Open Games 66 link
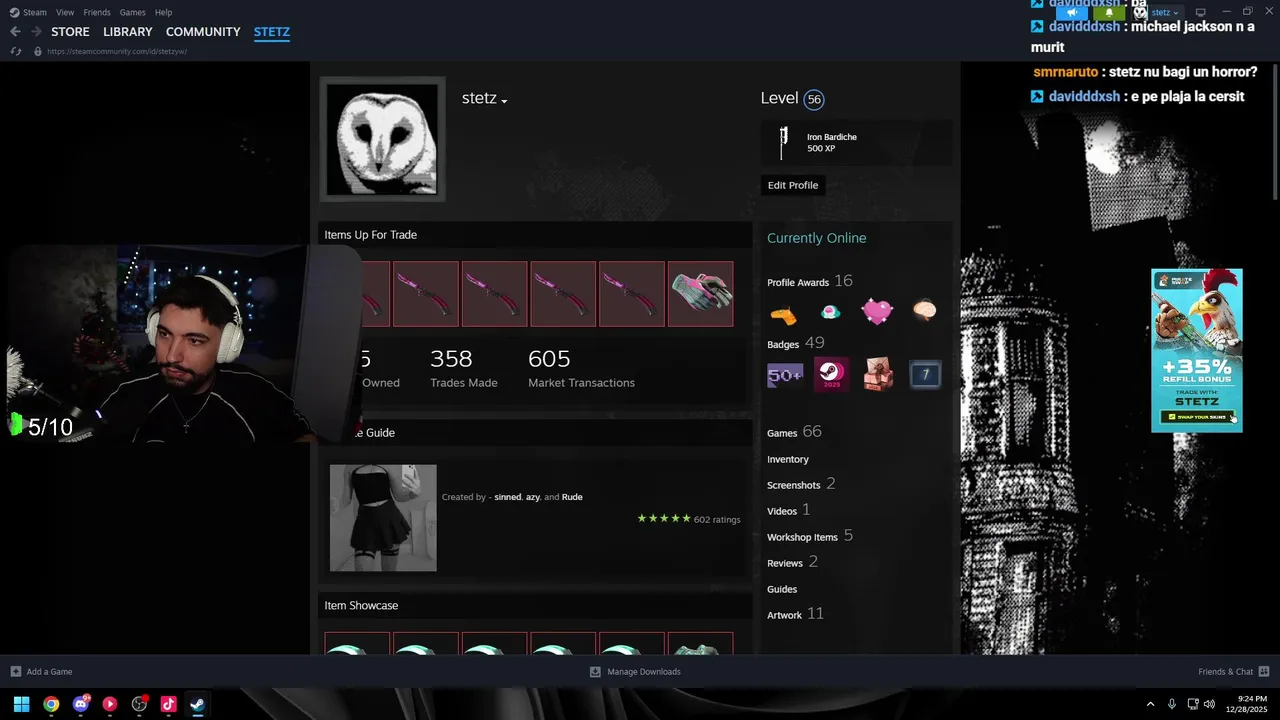1280x720 pixels. (x=794, y=432)
